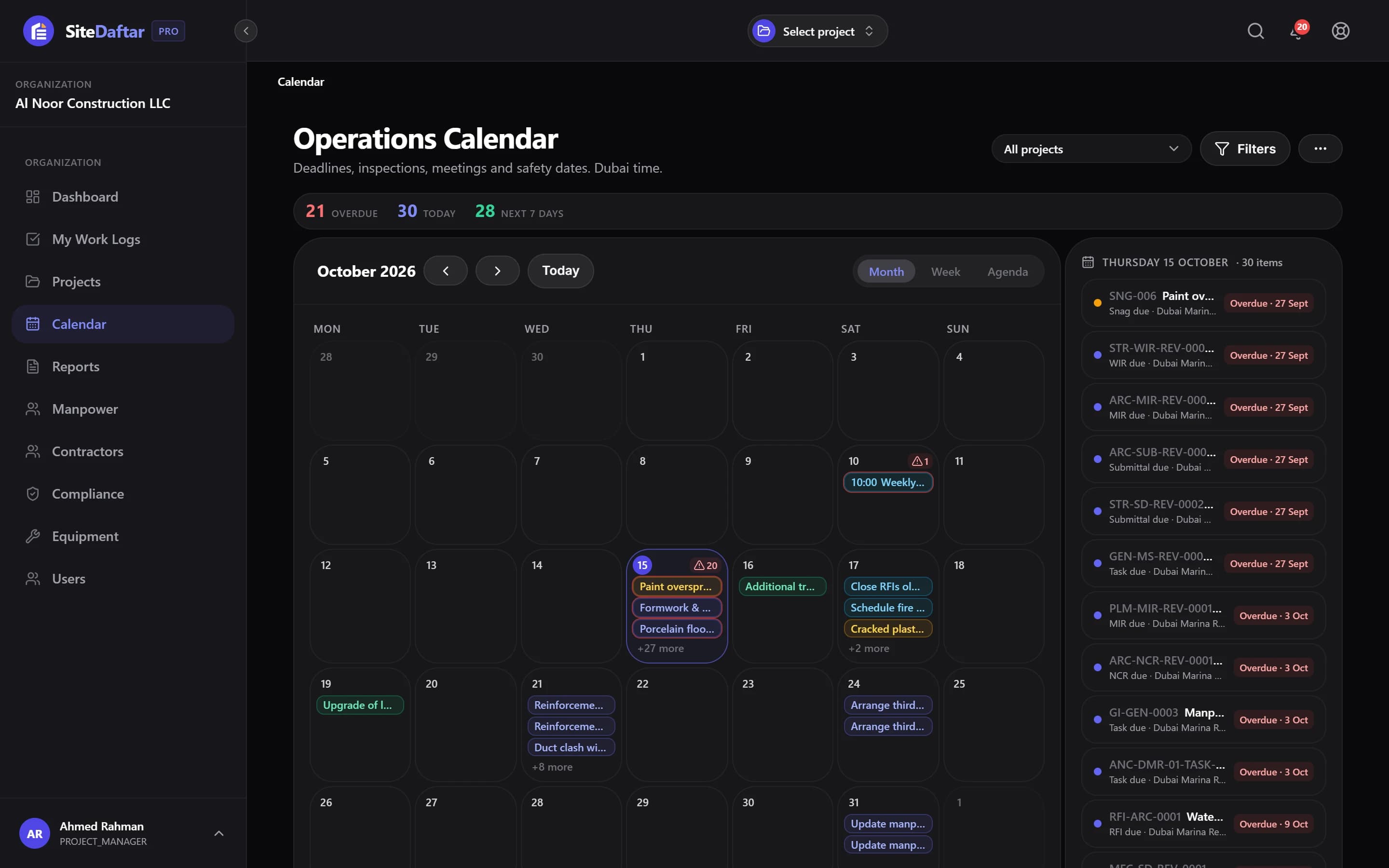Open GI-GEN-0003 Manp... overdue item
This screenshot has height=868, width=1389.
pos(1203,720)
